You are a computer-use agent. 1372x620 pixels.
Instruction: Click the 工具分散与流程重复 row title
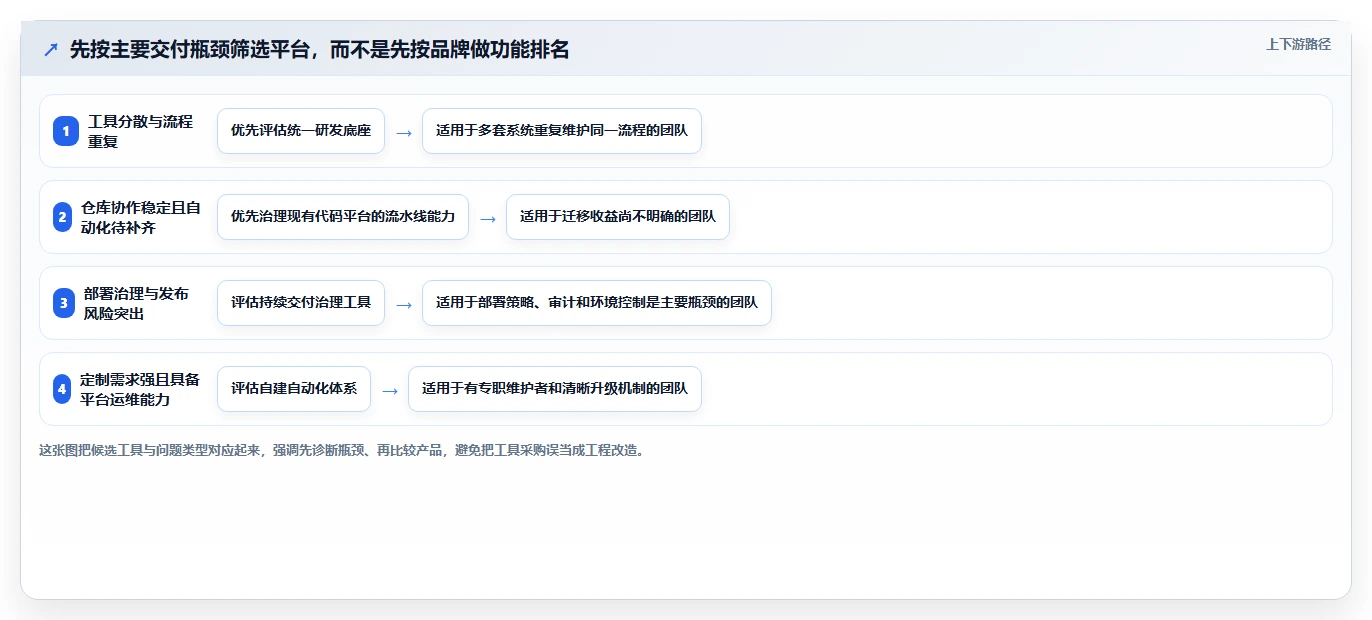pos(141,131)
